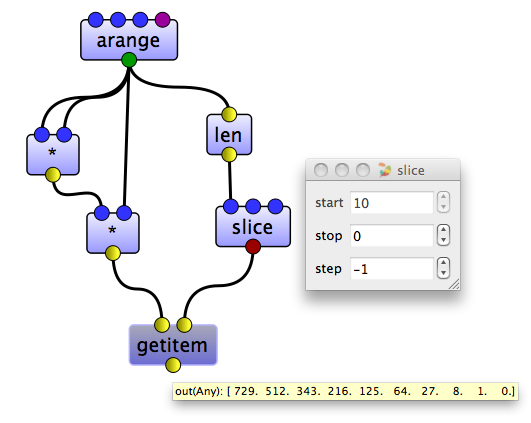Click the step value field showing -1
The height and width of the screenshot is (423, 531).
coord(392,269)
